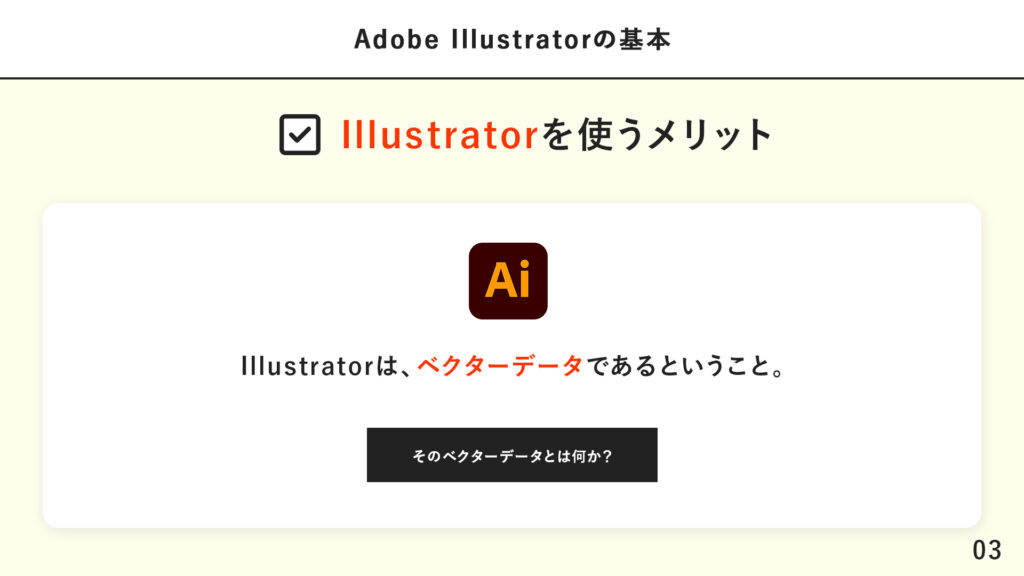The width and height of the screenshot is (1024, 576).
Task: Click the であるということ。 sentence ending
Action: coord(686,366)
